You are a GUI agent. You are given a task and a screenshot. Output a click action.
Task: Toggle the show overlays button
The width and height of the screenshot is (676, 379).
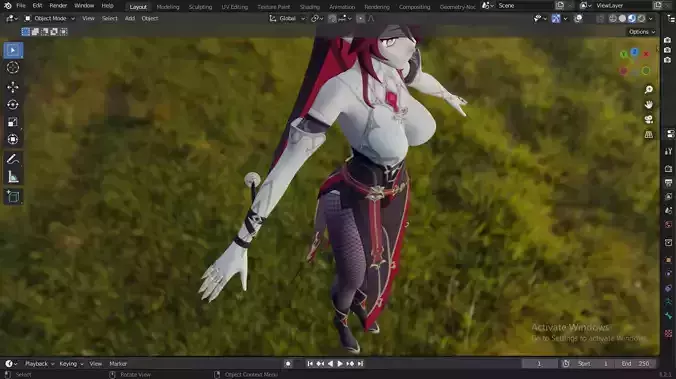[578, 19]
